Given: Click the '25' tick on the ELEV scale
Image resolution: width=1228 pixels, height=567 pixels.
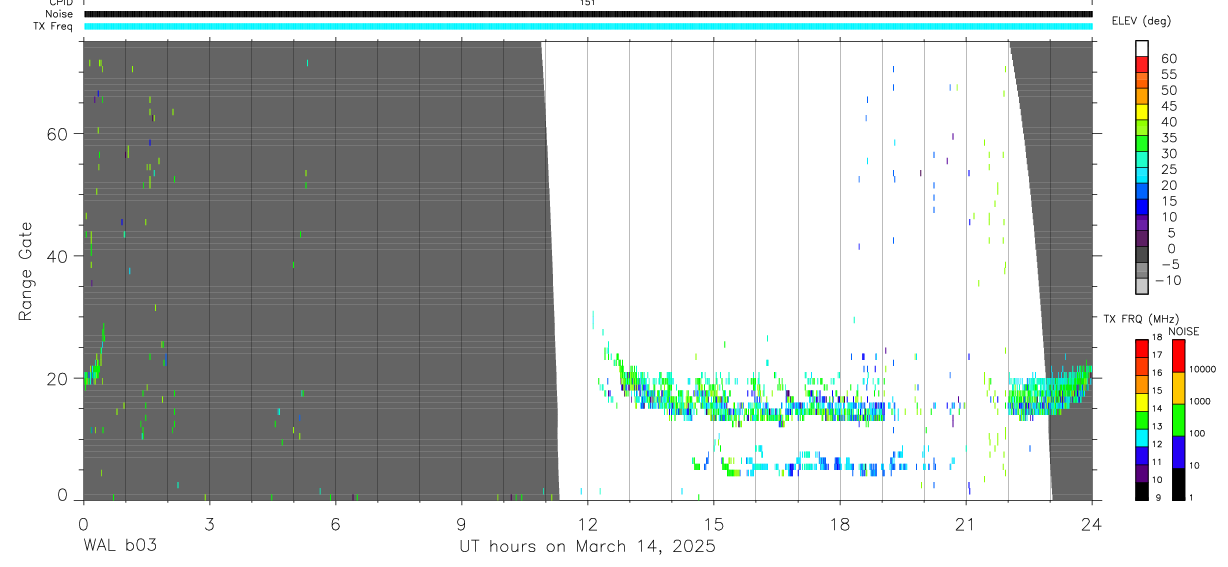Looking at the screenshot, I should [x=1168, y=169].
